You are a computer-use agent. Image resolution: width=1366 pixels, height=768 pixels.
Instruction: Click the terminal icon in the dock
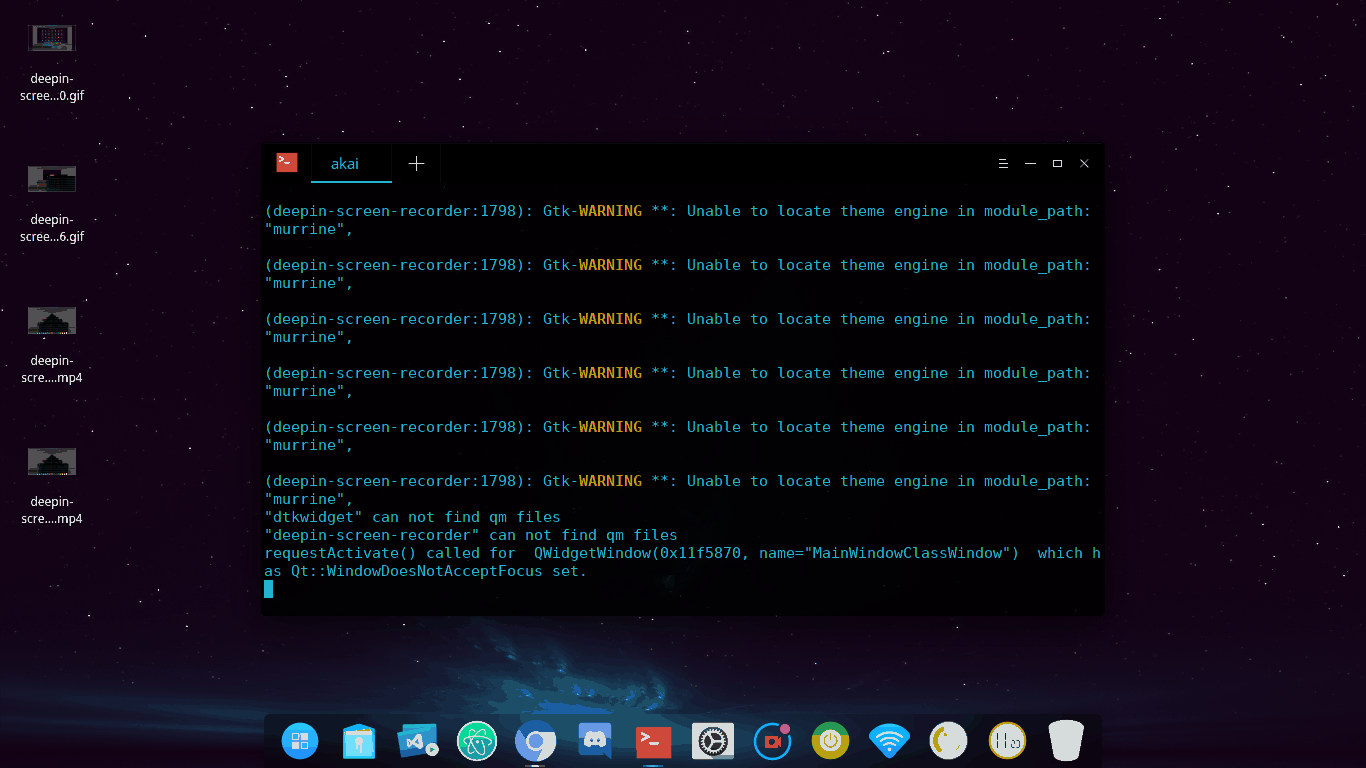[654, 741]
